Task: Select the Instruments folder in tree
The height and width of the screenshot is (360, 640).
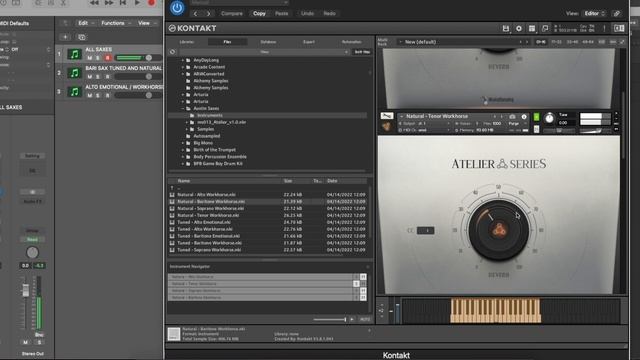Action: pos(210,115)
